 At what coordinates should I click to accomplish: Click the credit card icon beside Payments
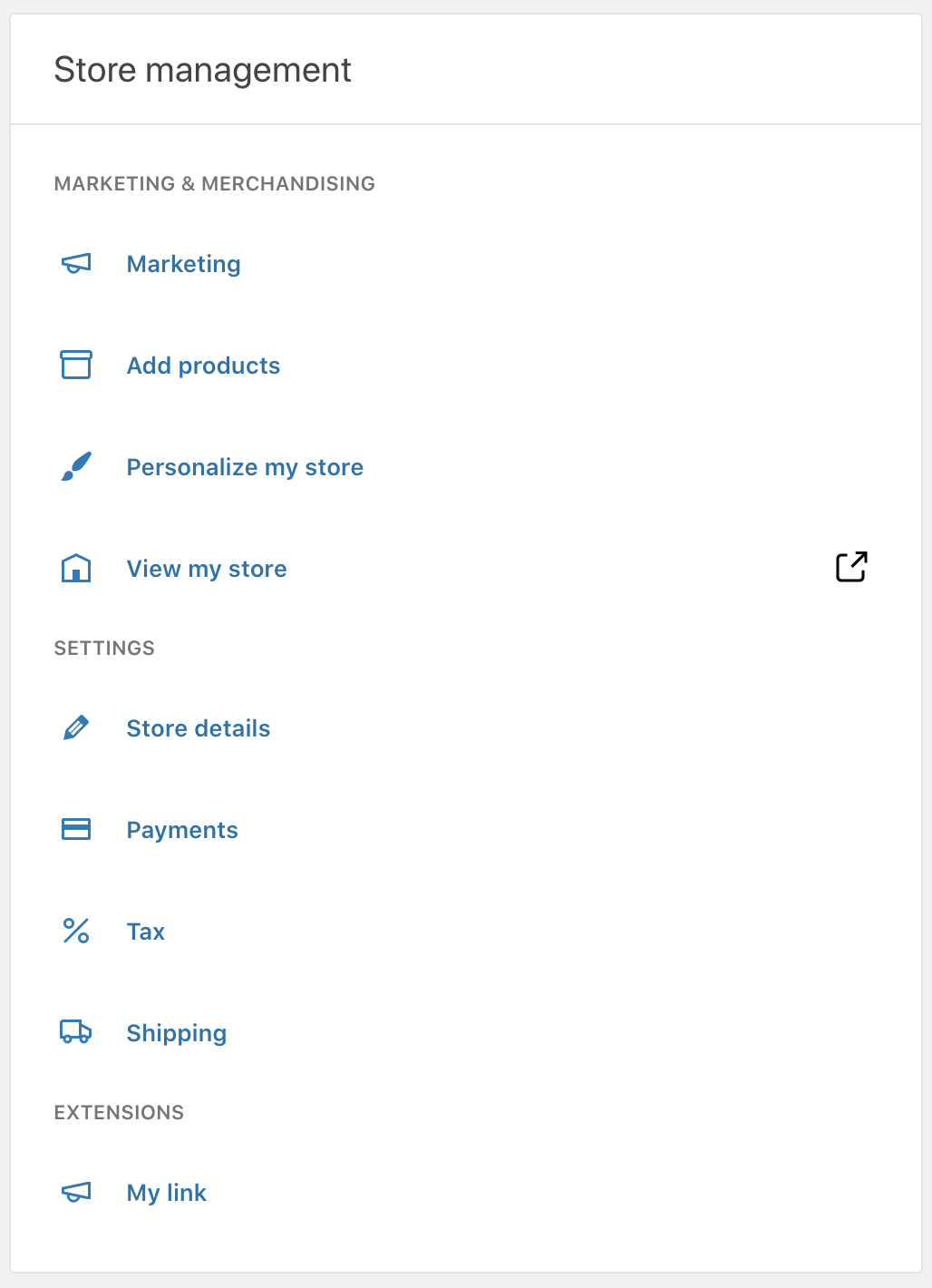click(x=76, y=829)
